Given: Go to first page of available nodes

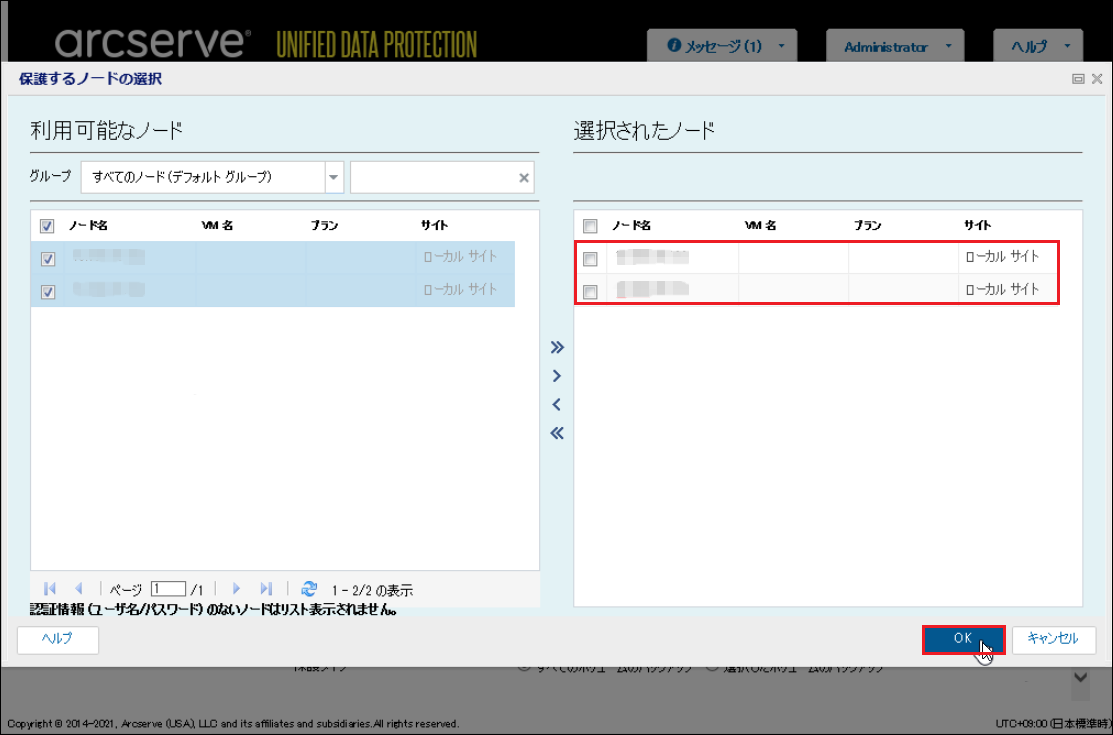Looking at the screenshot, I should (50, 589).
